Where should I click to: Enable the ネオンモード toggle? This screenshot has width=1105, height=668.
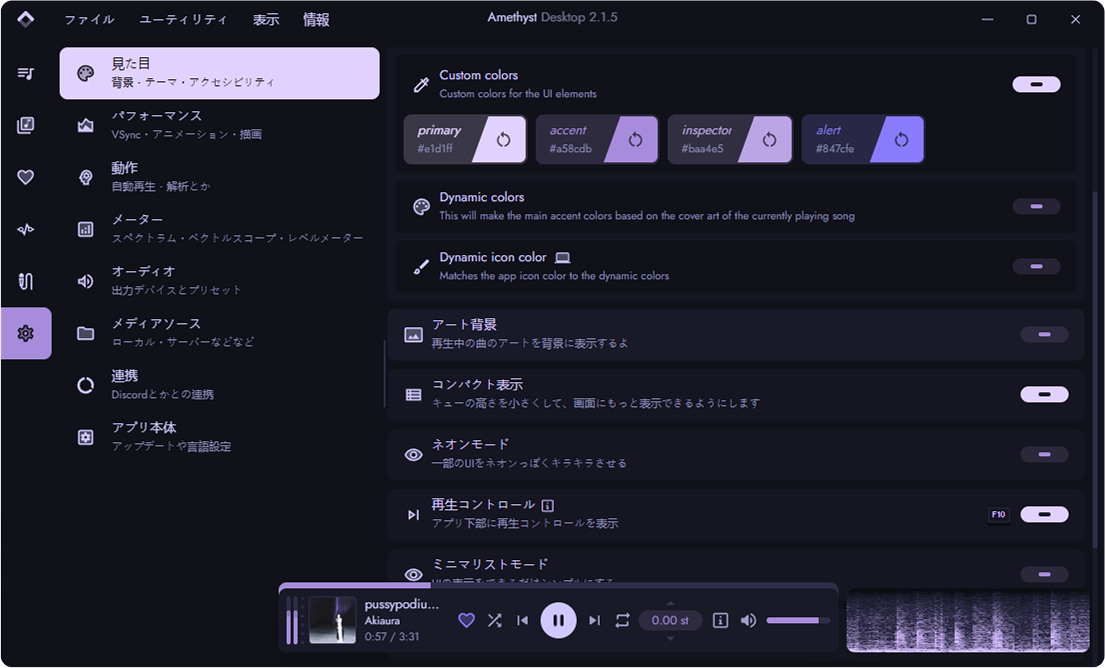click(1043, 454)
